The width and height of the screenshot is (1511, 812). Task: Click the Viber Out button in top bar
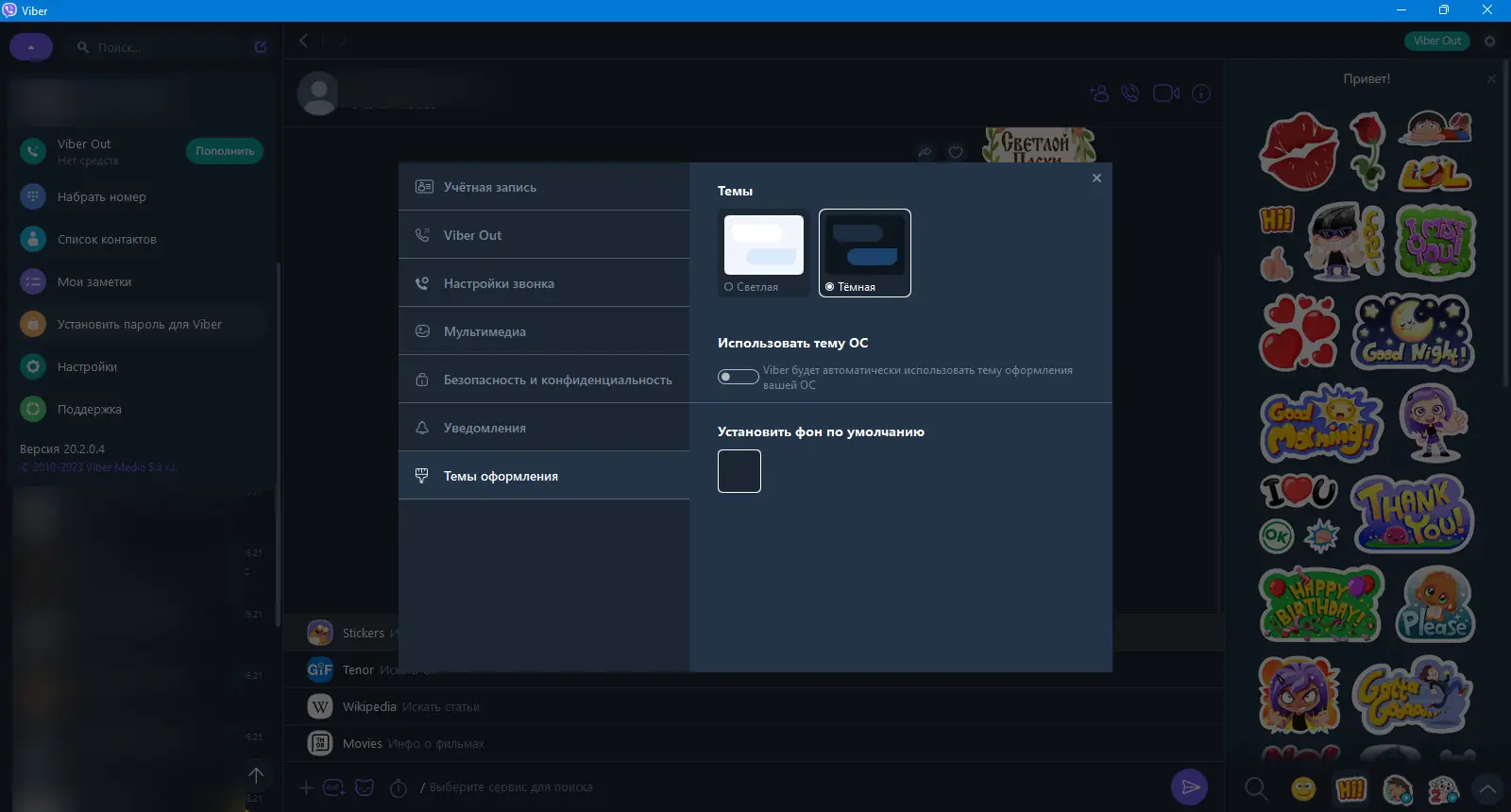pos(1436,41)
